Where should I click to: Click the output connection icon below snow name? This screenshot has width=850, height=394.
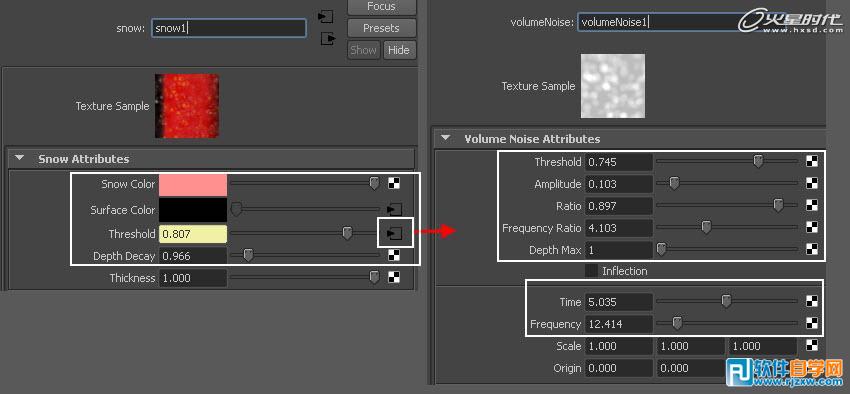[328, 39]
